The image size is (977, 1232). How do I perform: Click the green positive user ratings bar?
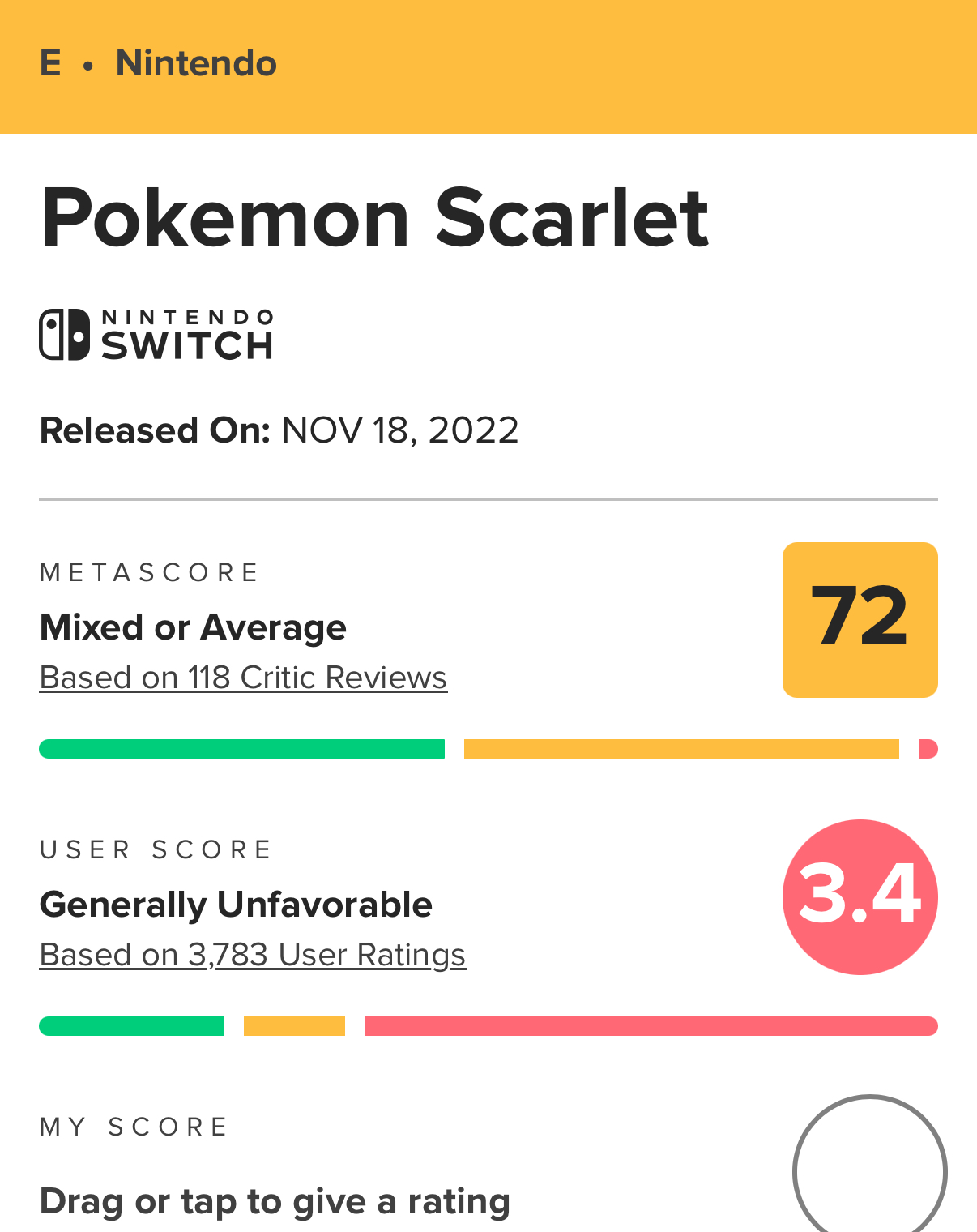tap(131, 1026)
